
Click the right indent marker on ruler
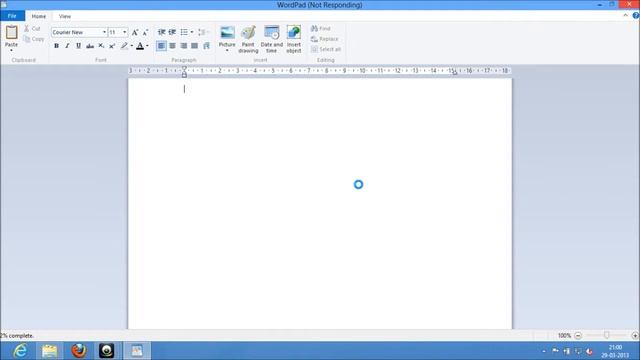(455, 73)
